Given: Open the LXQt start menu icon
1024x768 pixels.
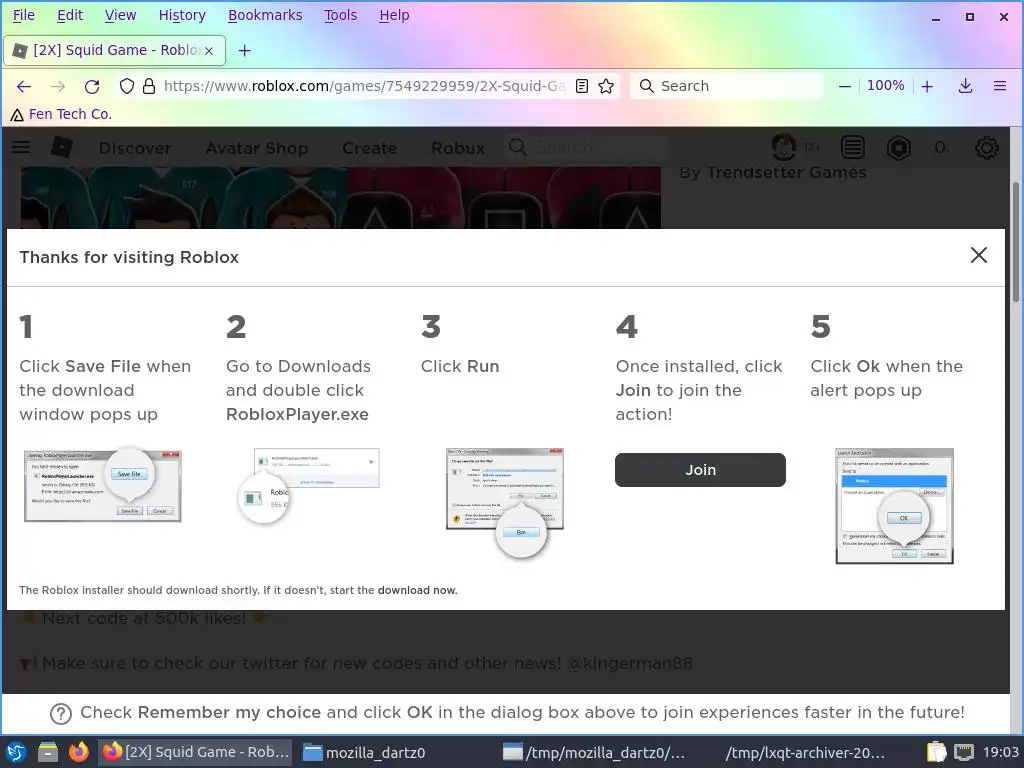Looking at the screenshot, I should 16,752.
